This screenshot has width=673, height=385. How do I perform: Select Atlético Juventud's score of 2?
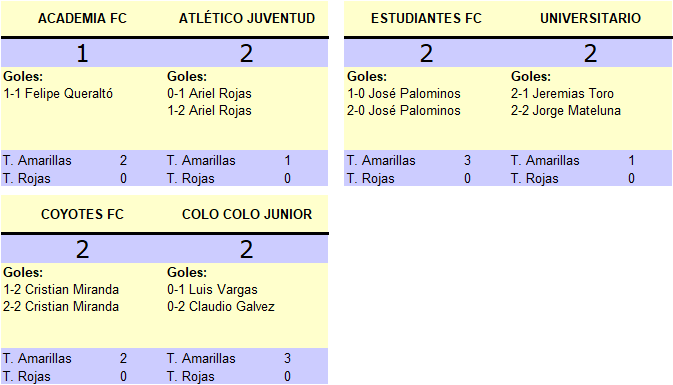[x=246, y=54]
